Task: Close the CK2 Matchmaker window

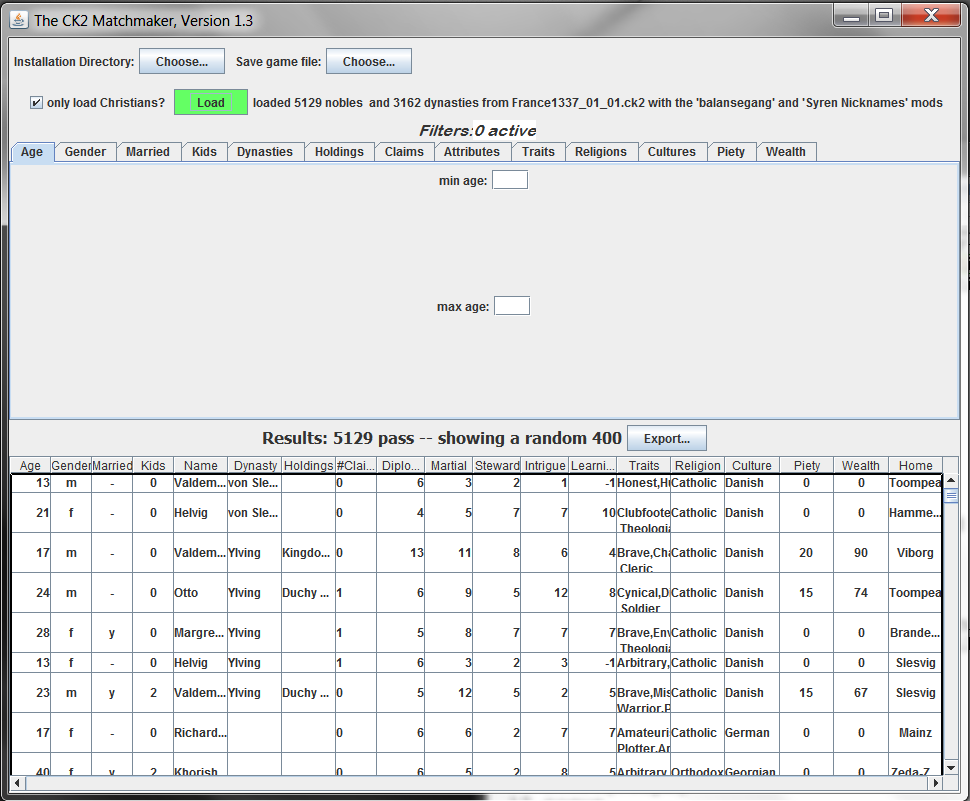Action: pyautogui.click(x=932, y=16)
